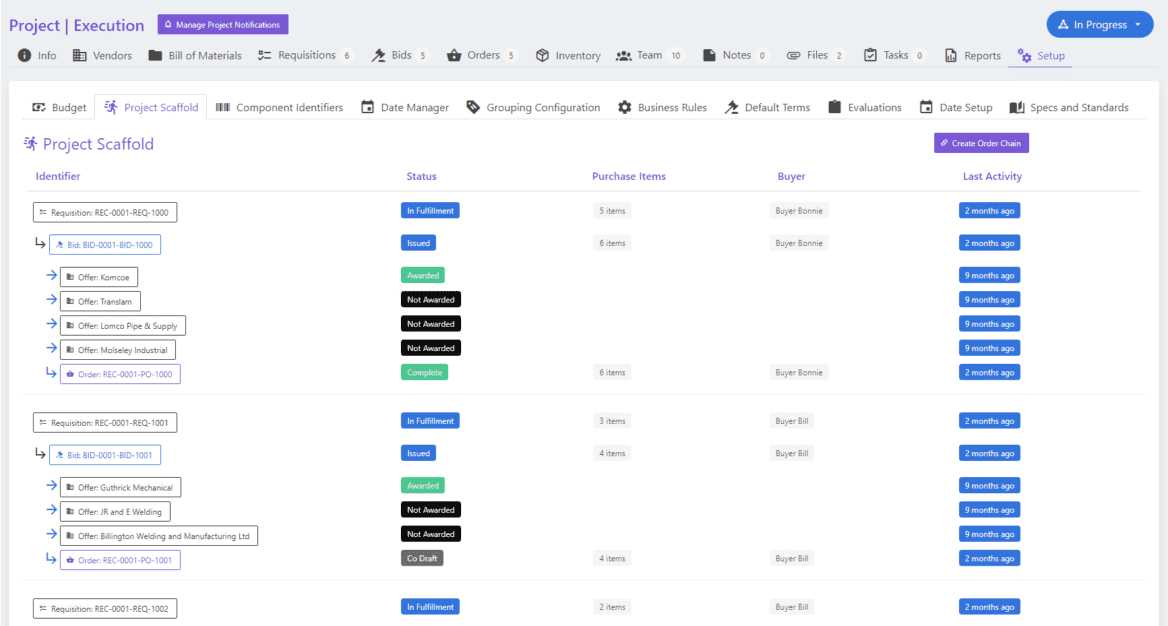Viewport: 1168px width, 626px height.
Task: Click the Create Order Chain button
Action: pyautogui.click(x=981, y=143)
